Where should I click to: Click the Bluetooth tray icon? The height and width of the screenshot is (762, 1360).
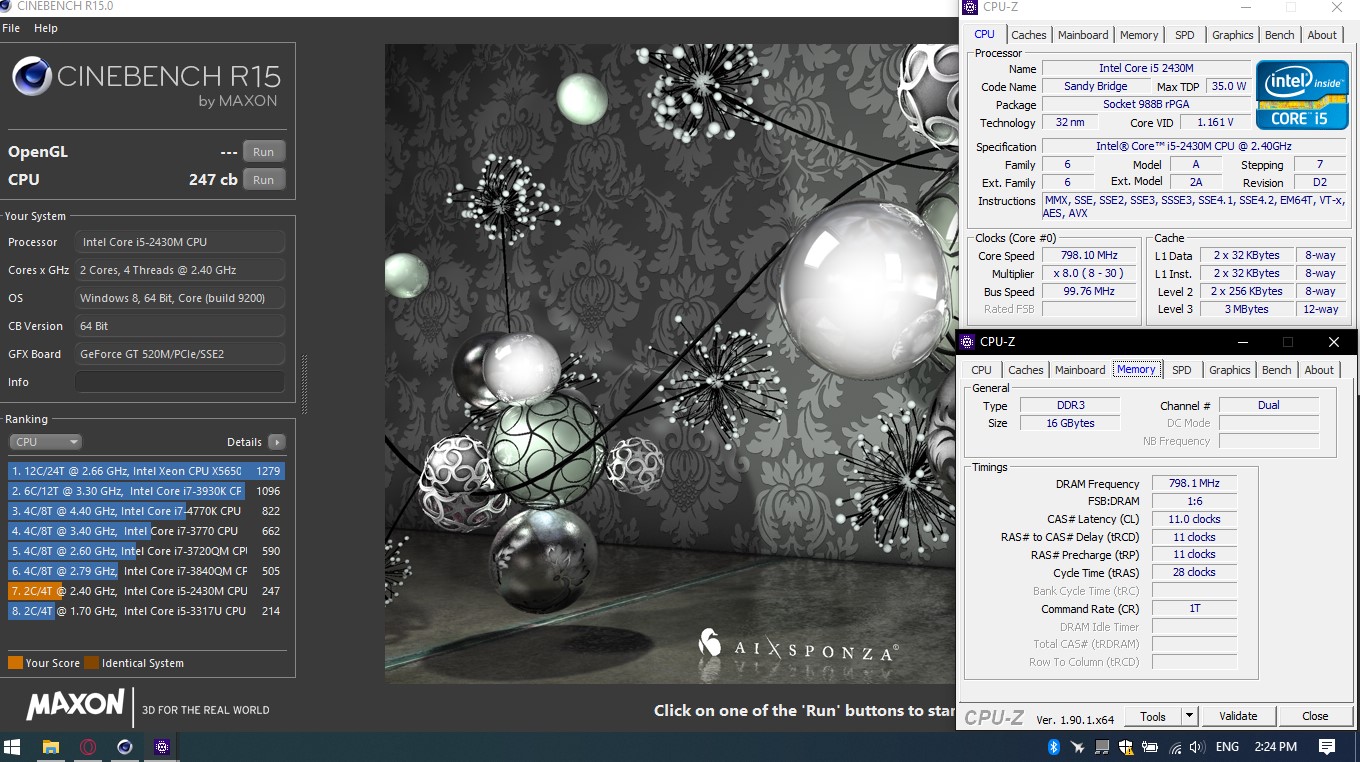pyautogui.click(x=1053, y=747)
